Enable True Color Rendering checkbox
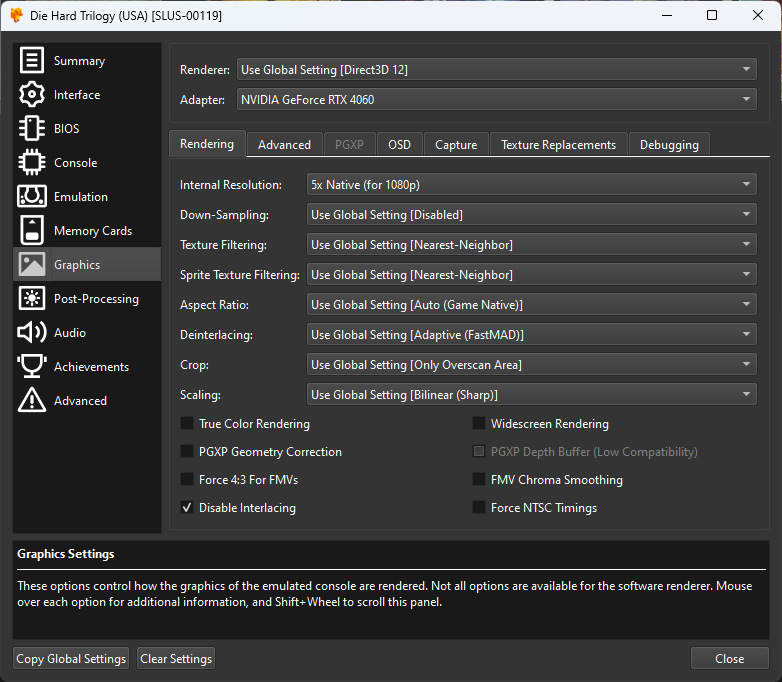This screenshot has width=782, height=682. [187, 424]
